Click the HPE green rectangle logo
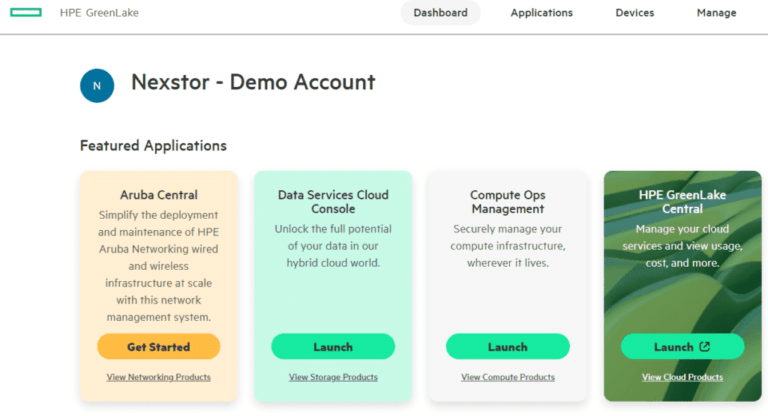The width and height of the screenshot is (768, 416). [x=25, y=13]
